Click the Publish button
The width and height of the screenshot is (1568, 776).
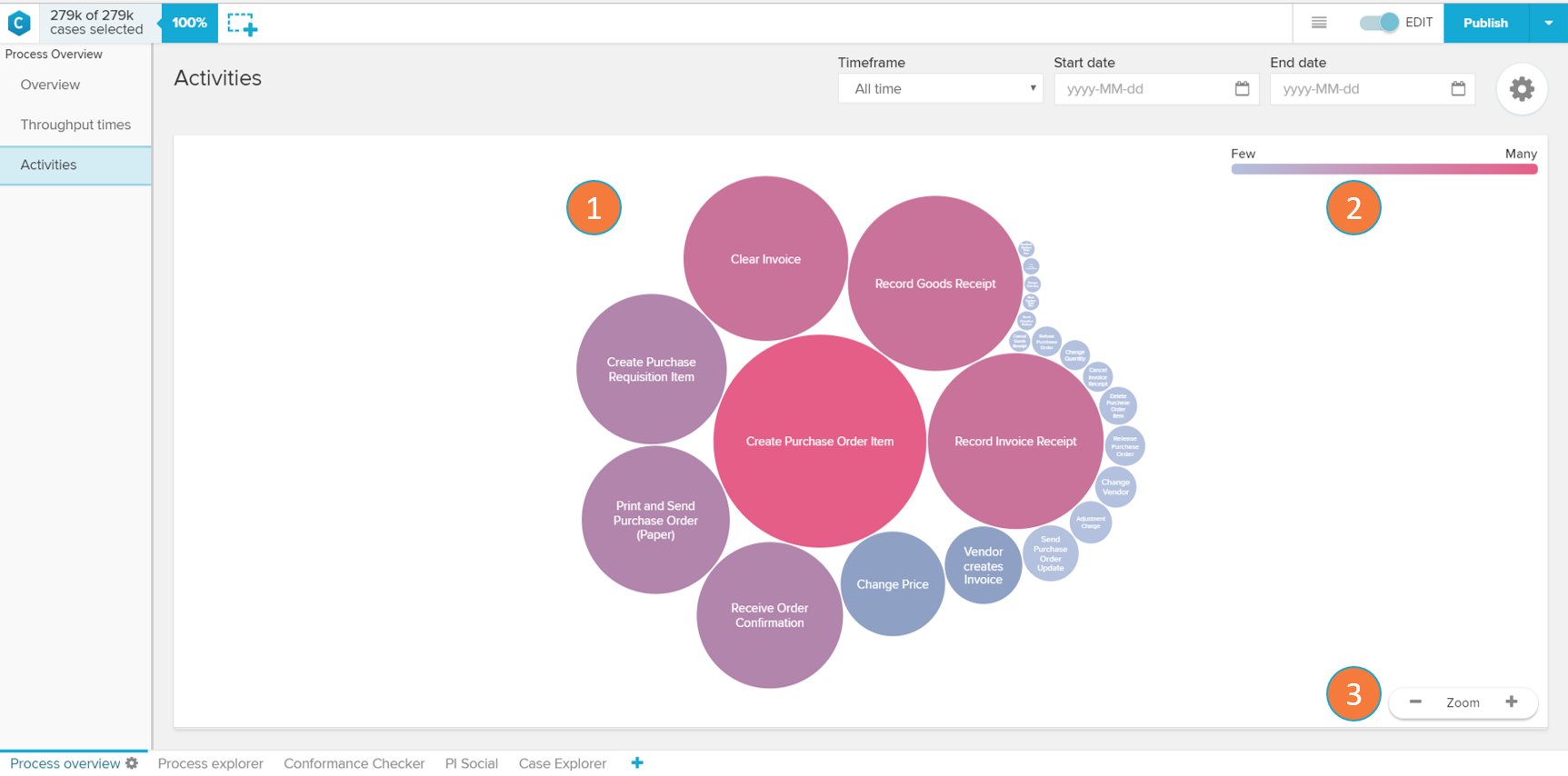tap(1485, 23)
